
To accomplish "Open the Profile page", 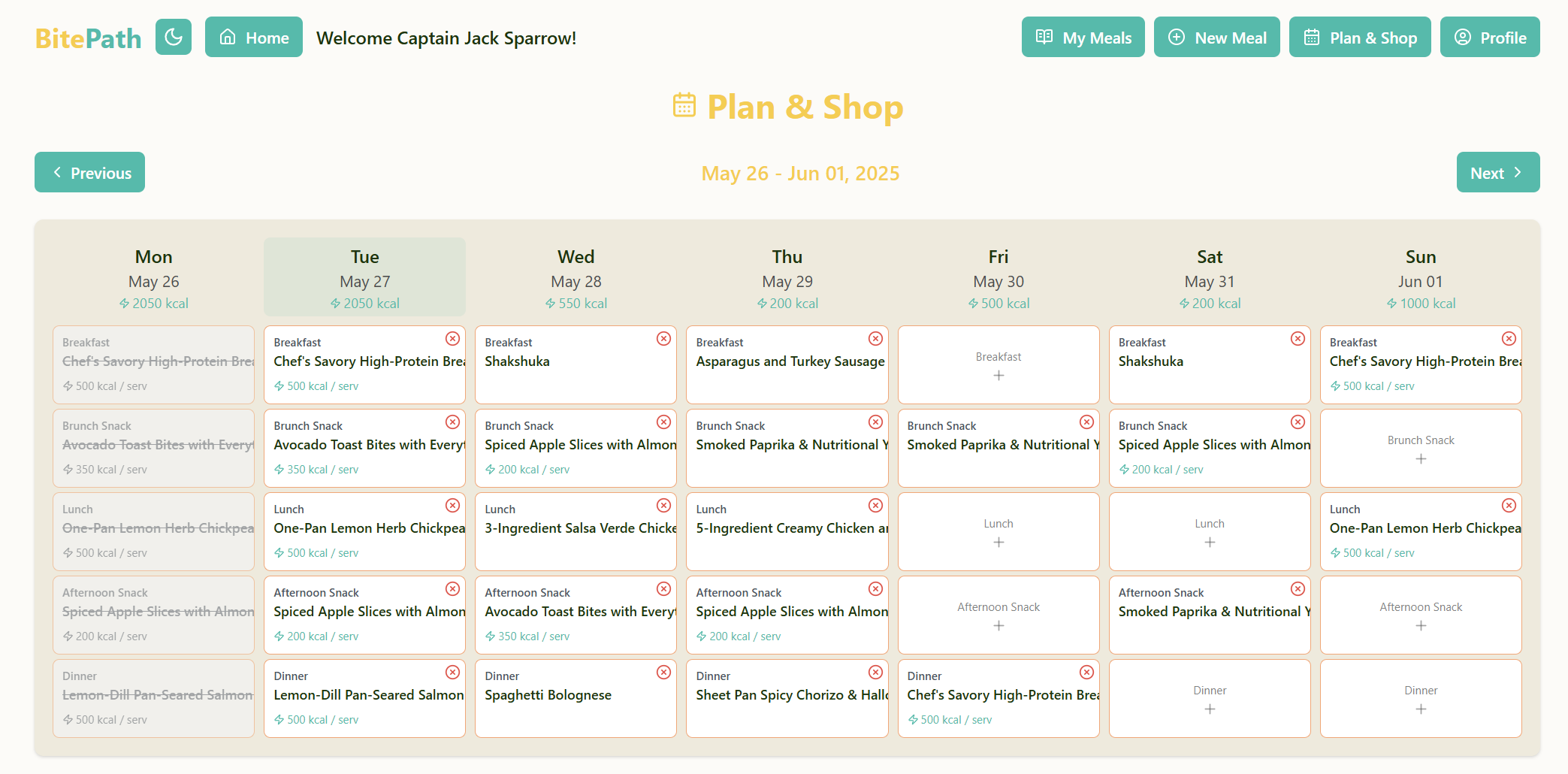I will (x=1489, y=38).
